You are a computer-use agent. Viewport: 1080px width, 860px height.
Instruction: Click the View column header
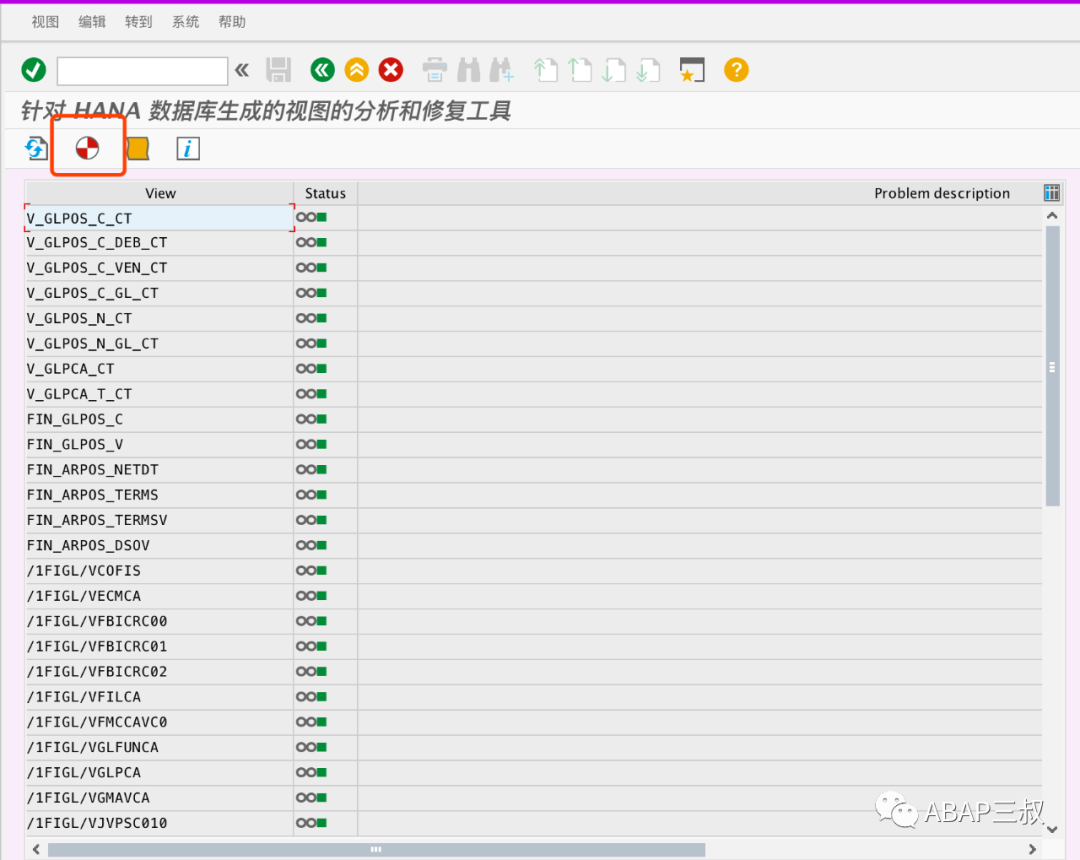coord(160,193)
